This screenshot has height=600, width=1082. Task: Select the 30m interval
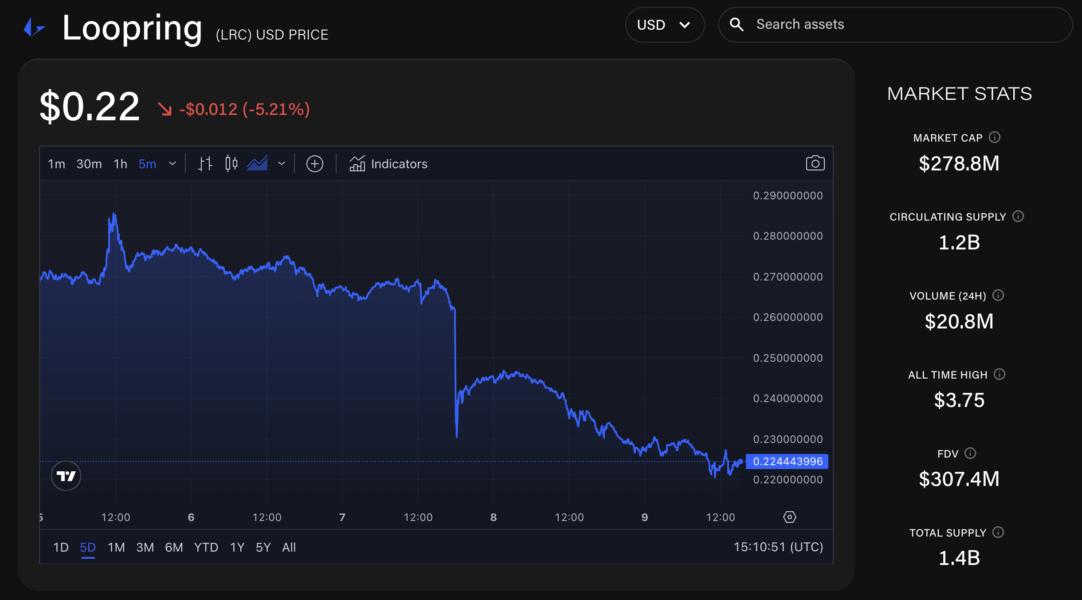tap(89, 164)
